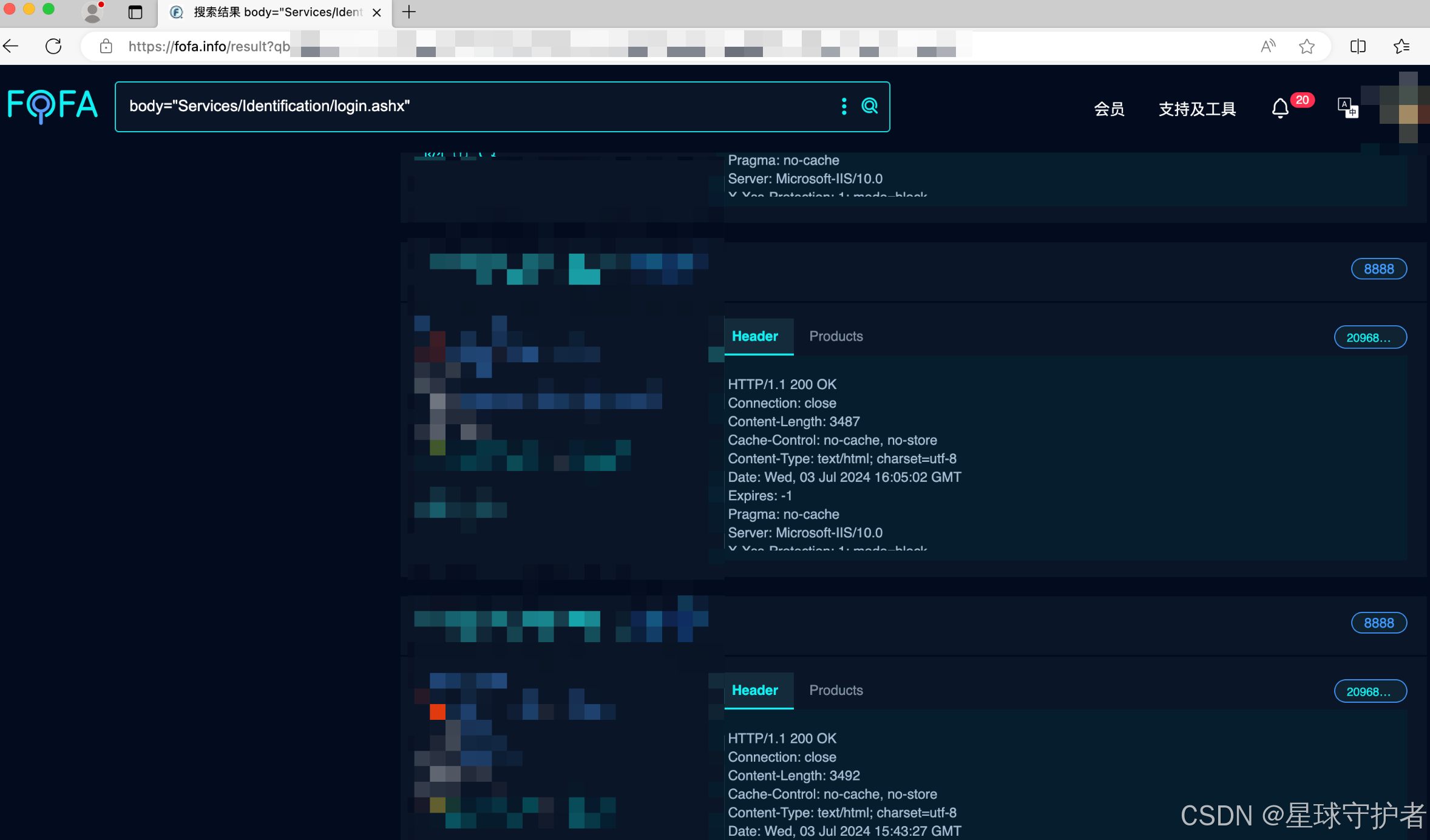
Task: Open the split screen icon
Action: coord(1358,46)
